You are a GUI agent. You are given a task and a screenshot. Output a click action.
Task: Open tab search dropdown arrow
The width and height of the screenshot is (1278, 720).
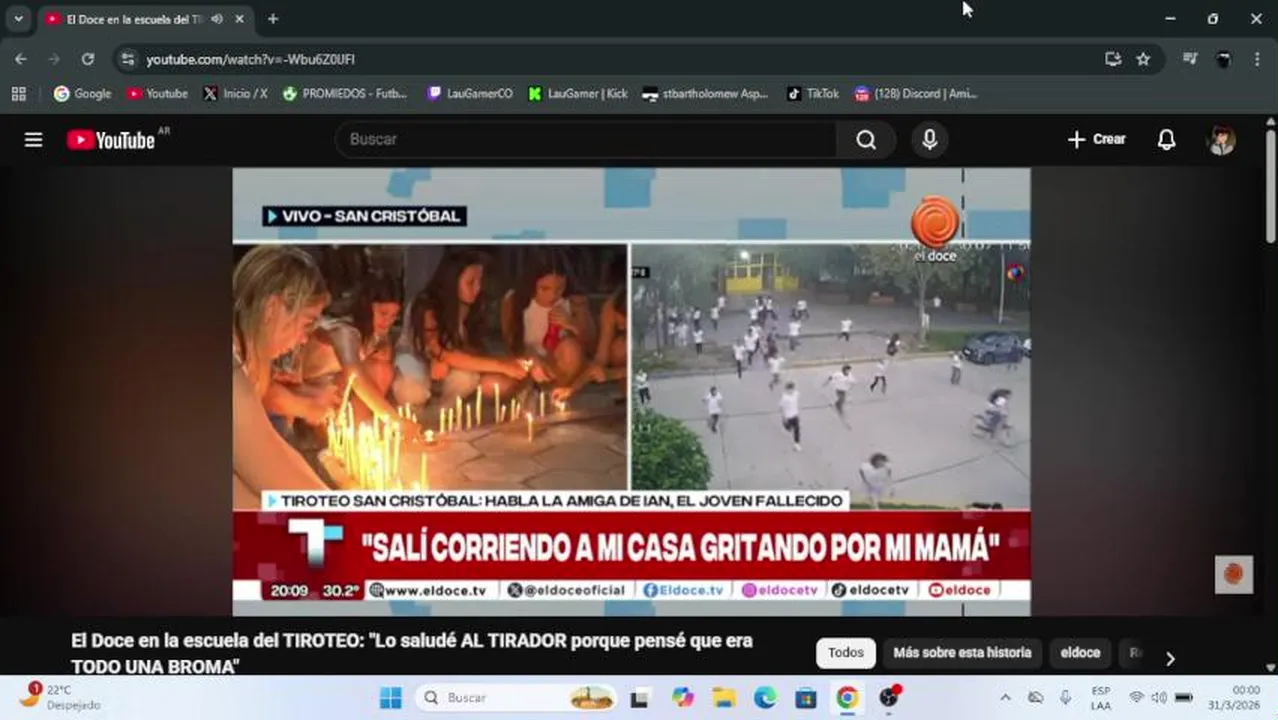coord(18,19)
